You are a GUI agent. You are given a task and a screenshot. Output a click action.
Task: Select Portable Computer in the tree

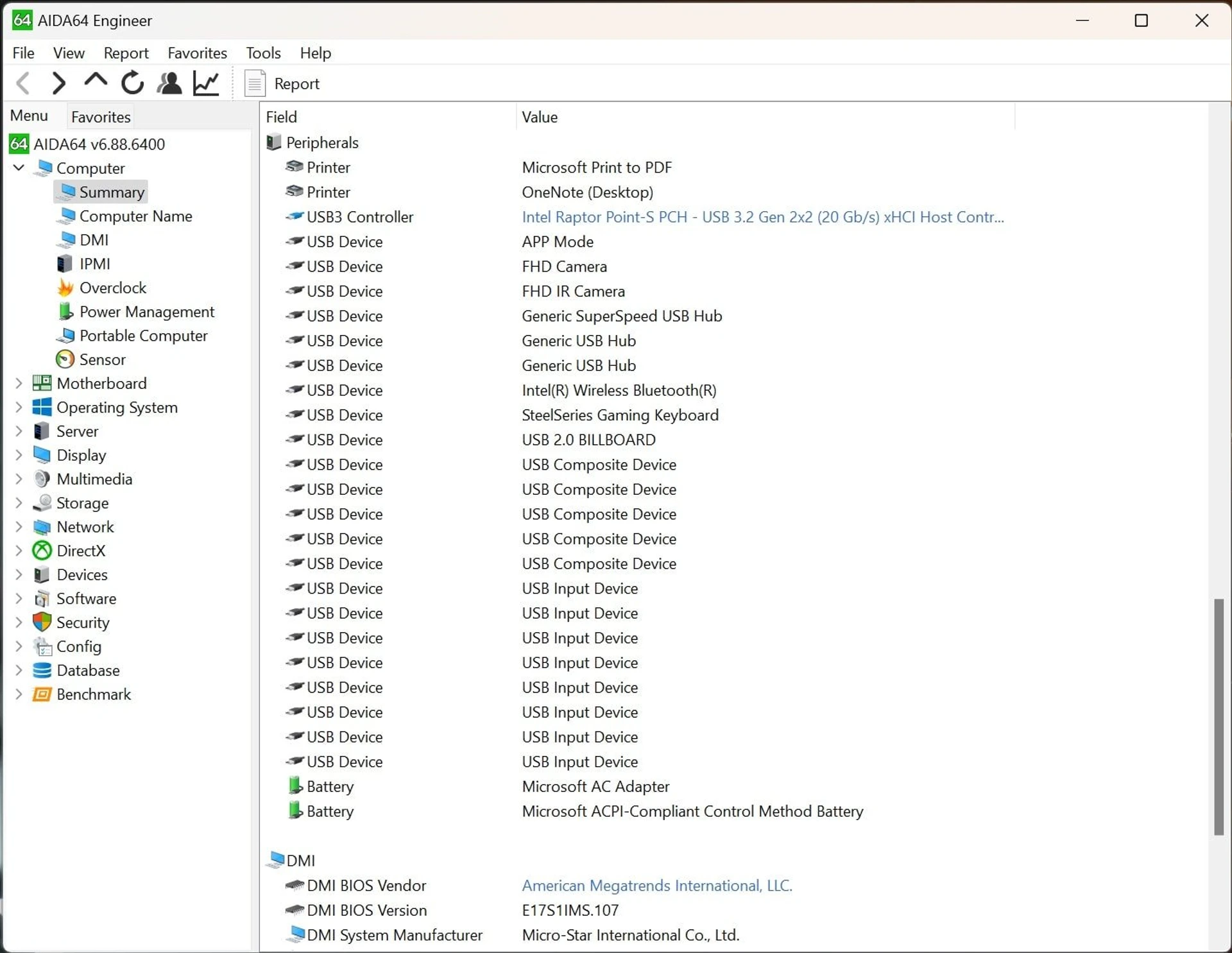click(x=143, y=336)
